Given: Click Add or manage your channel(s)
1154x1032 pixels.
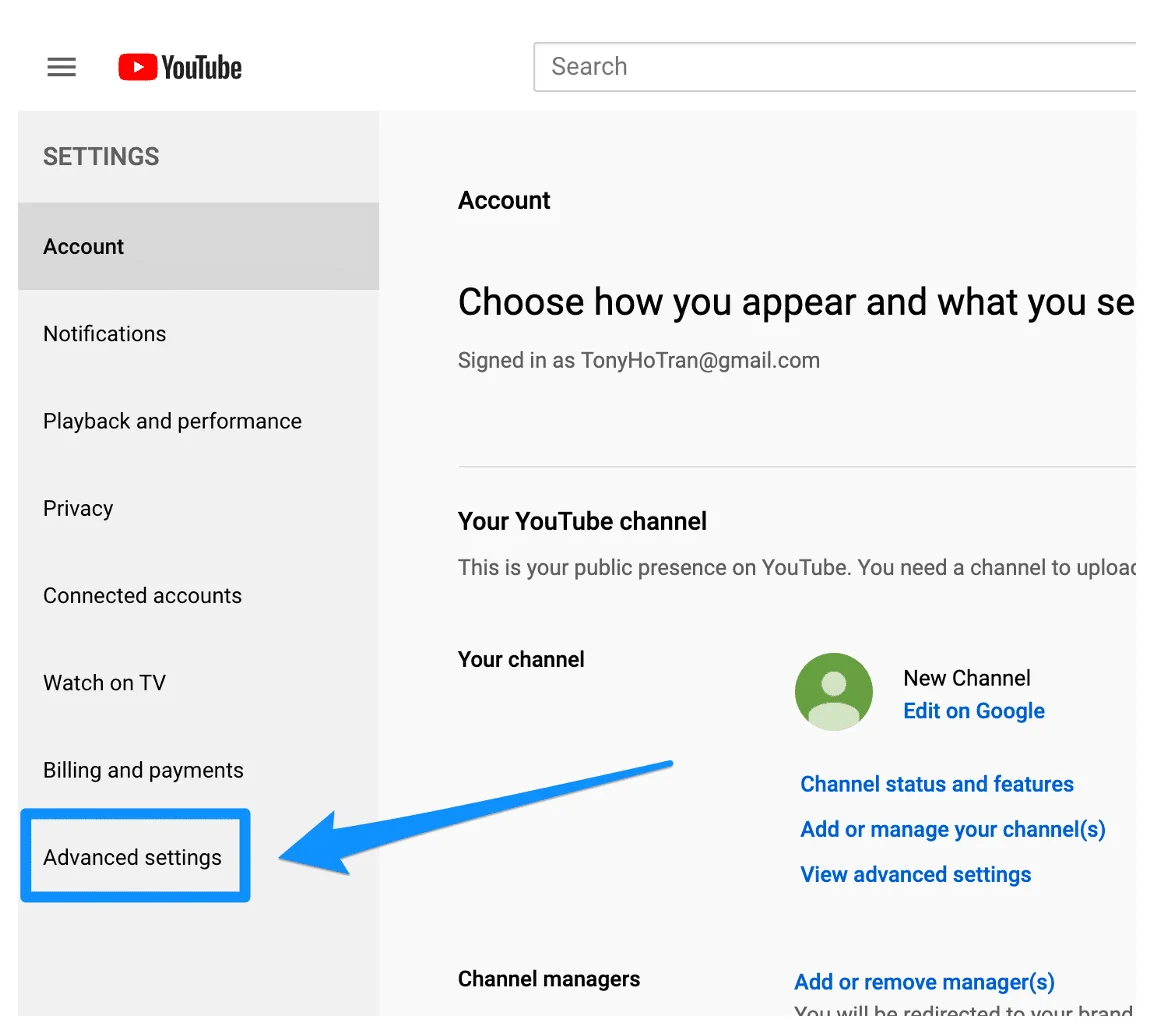Looking at the screenshot, I should (952, 829).
